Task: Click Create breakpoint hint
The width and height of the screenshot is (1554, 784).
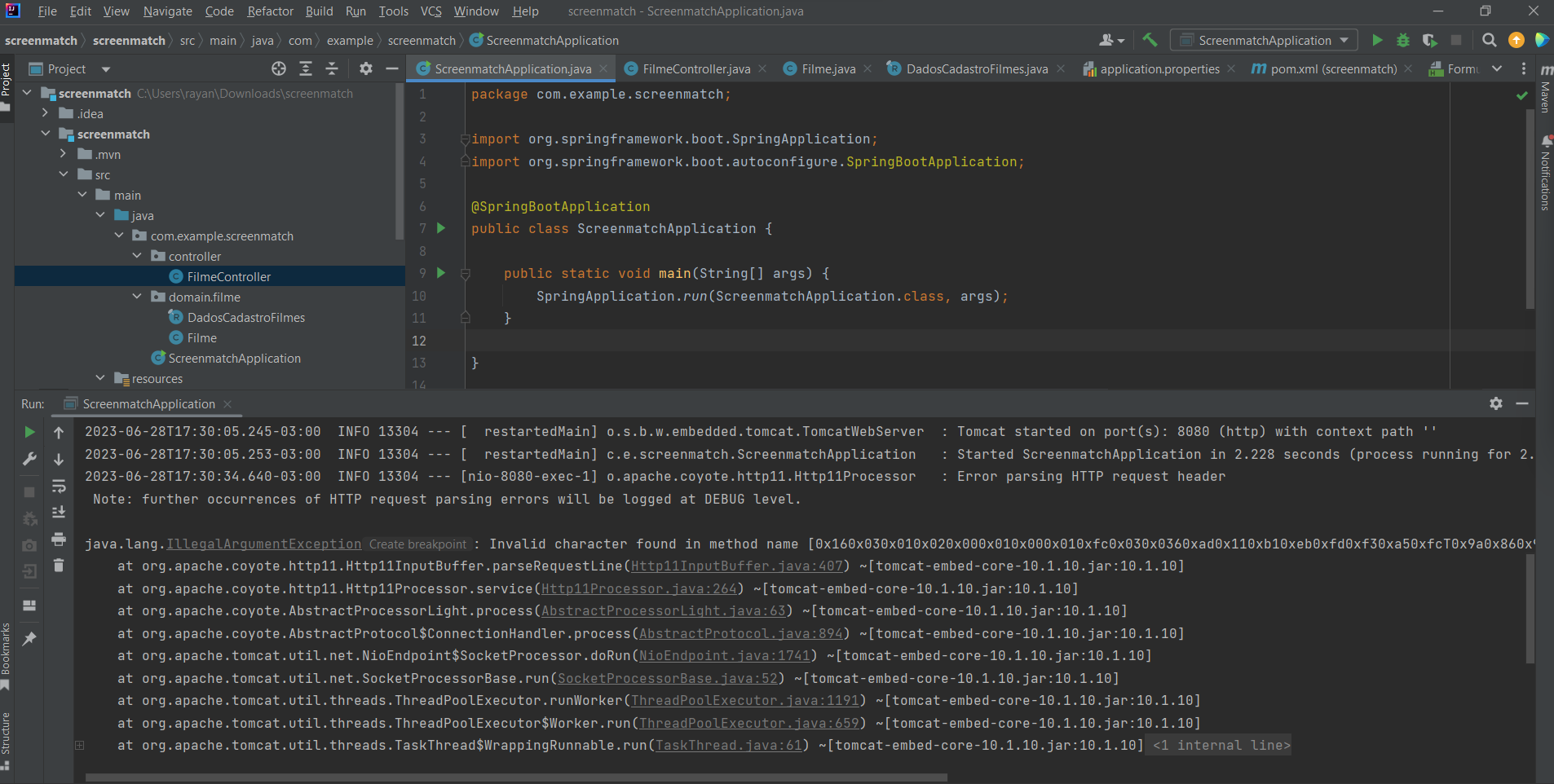Action: point(417,544)
